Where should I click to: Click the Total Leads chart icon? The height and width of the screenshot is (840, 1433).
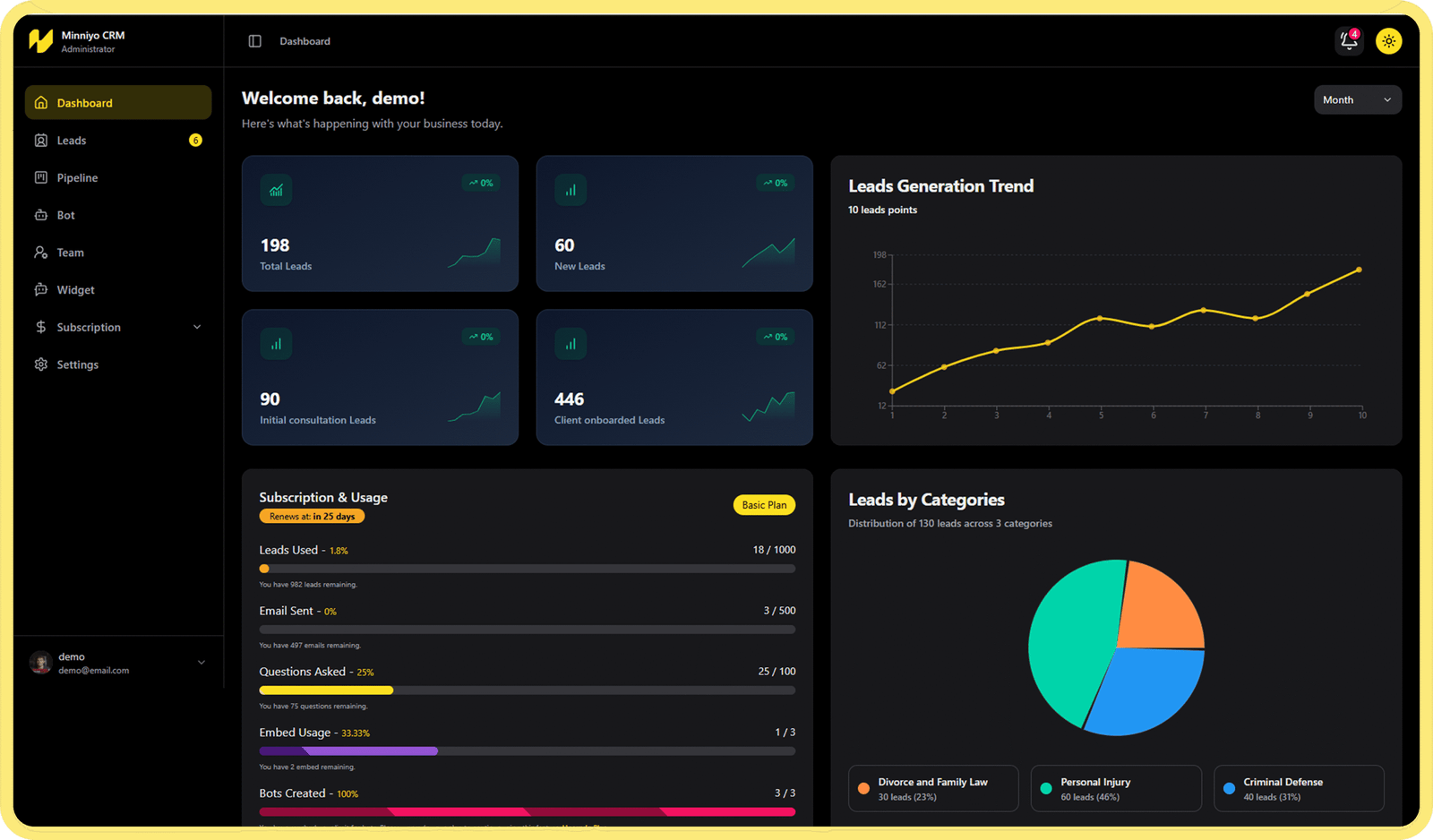point(276,191)
